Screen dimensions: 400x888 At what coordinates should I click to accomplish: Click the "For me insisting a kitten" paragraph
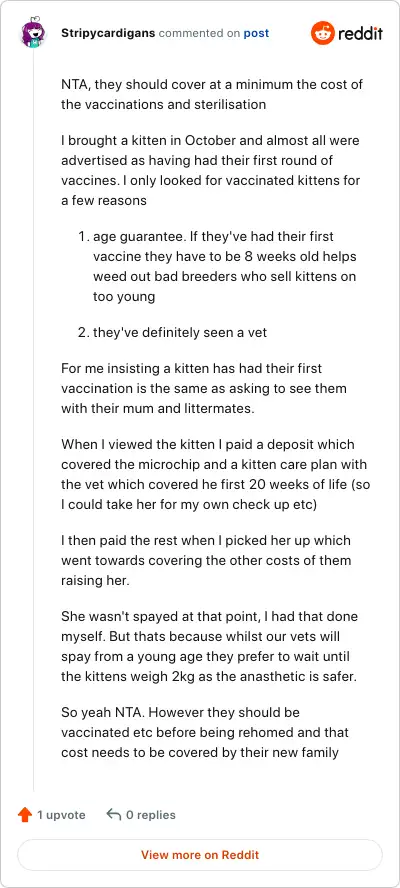click(204, 388)
